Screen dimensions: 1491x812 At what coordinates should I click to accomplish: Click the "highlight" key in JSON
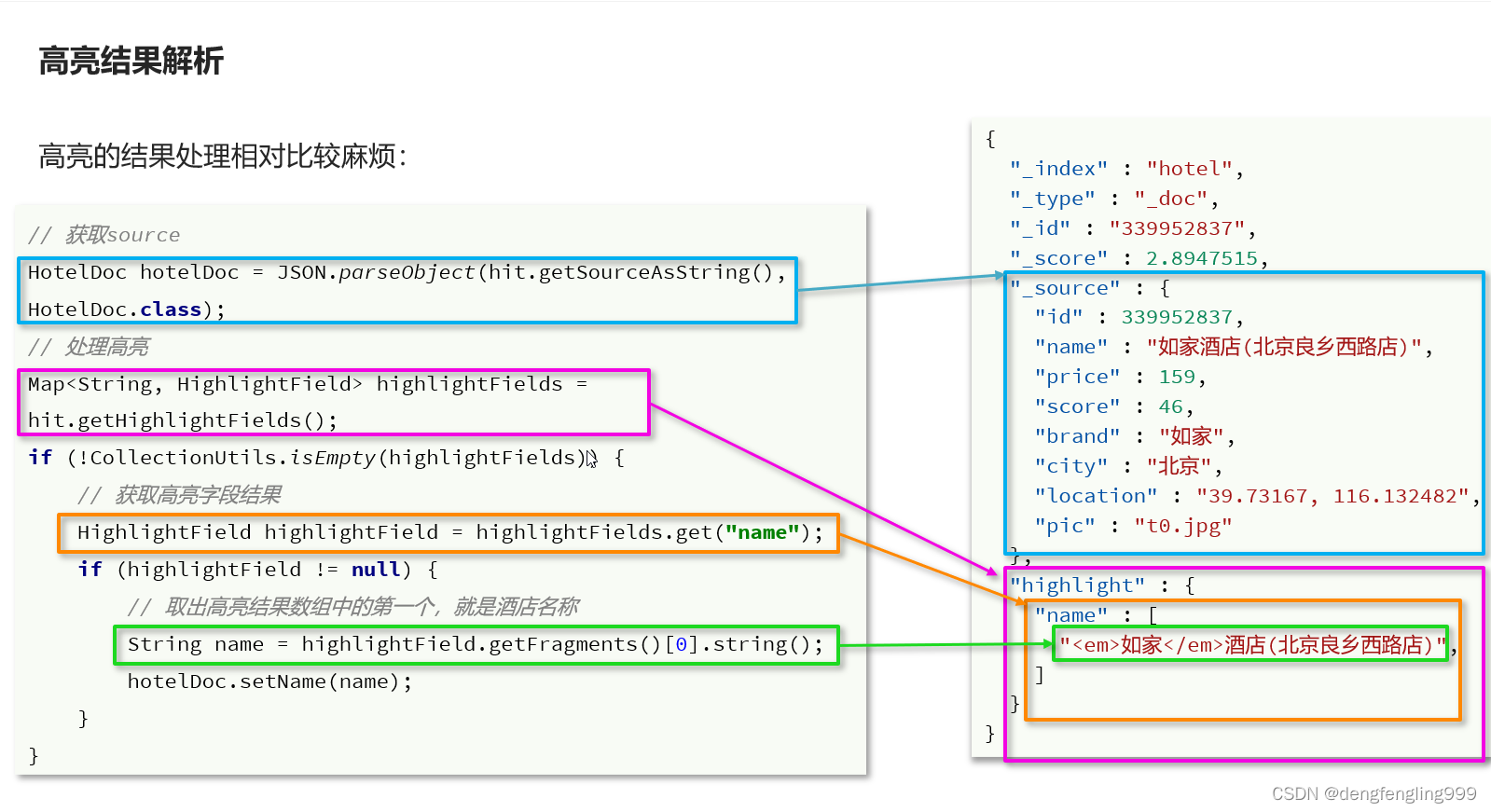pyautogui.click(x=1077, y=585)
